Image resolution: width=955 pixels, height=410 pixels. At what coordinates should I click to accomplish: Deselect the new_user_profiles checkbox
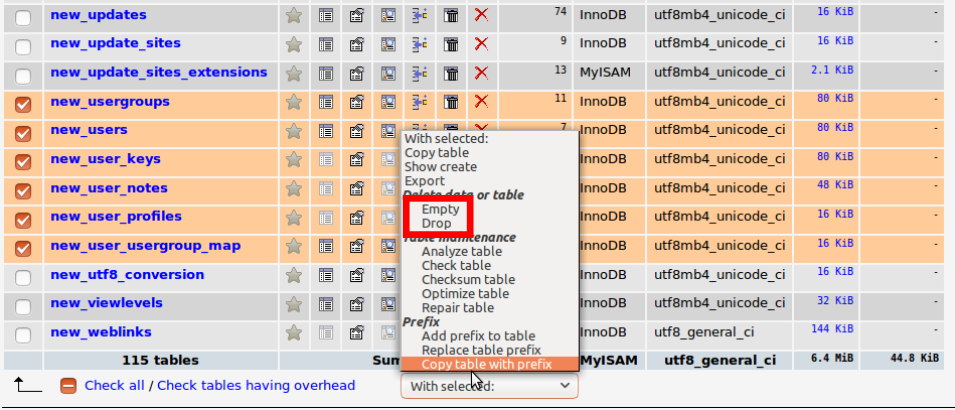tap(24, 218)
